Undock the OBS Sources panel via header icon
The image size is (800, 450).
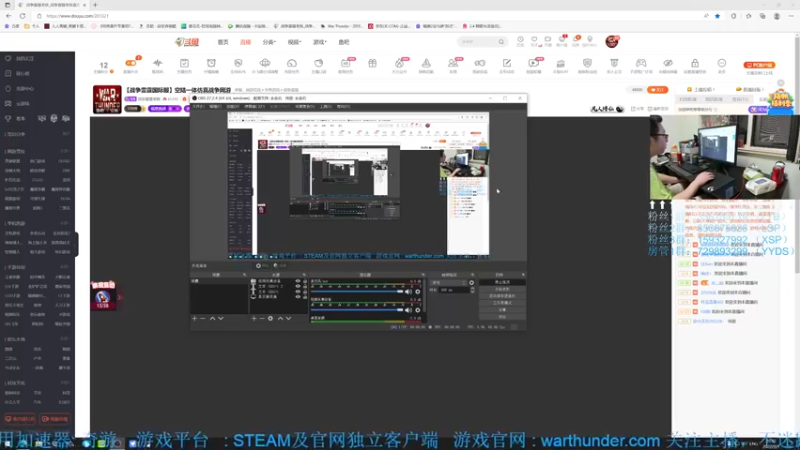click(304, 275)
